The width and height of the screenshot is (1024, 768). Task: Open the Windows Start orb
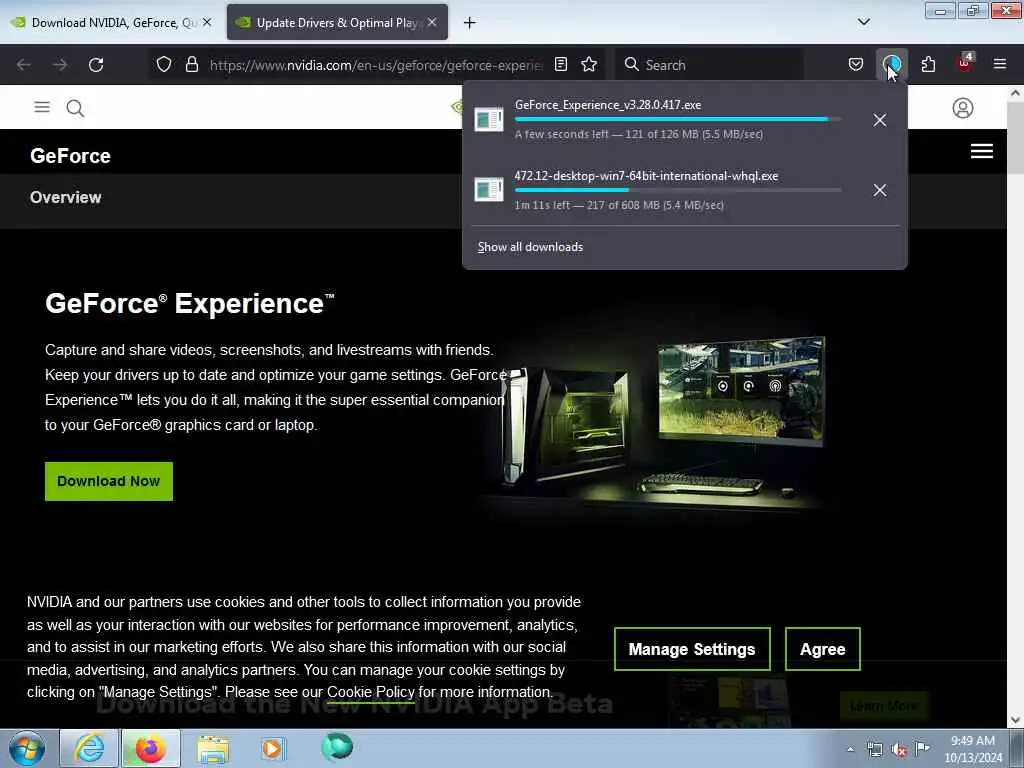tap(27, 748)
